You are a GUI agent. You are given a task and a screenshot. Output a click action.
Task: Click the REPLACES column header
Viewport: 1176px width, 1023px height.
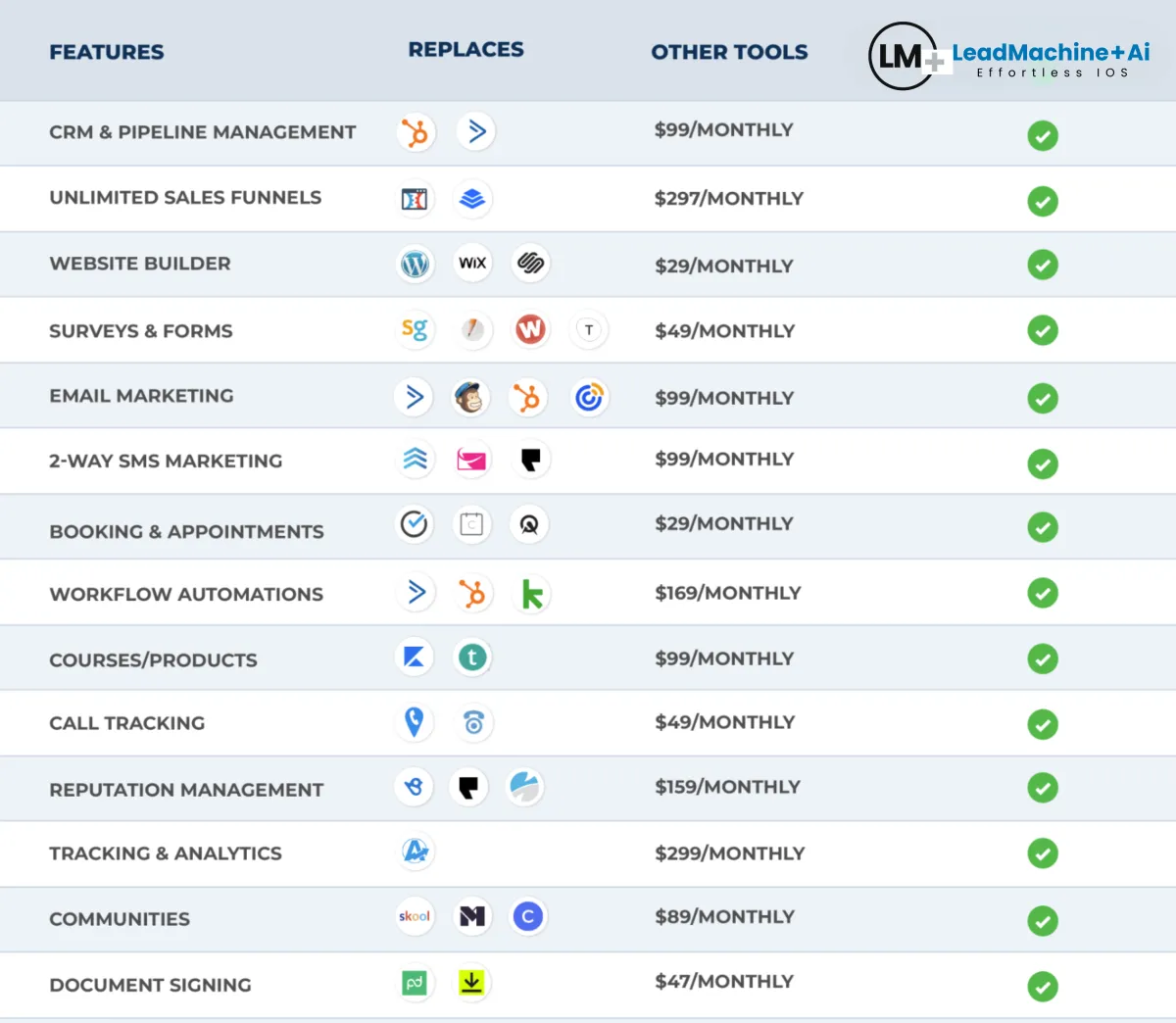tap(466, 49)
